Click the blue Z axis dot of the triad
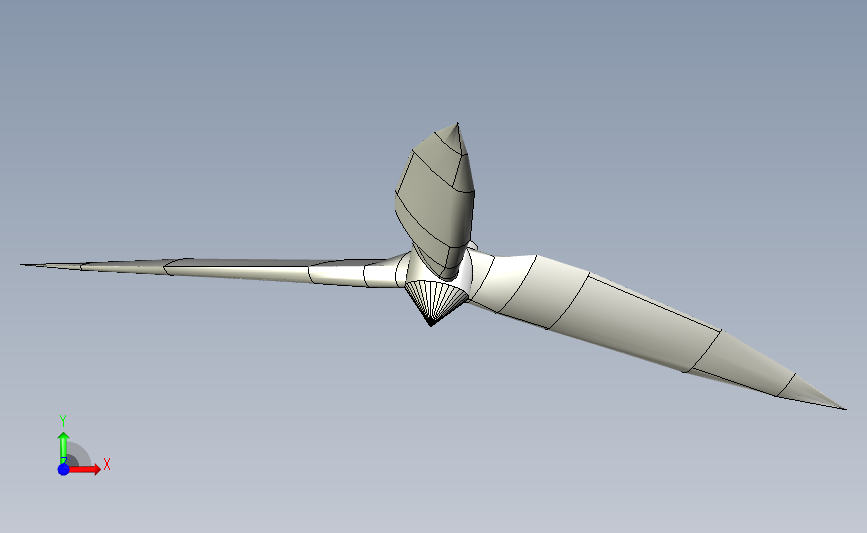Viewport: 867px width, 533px height. pos(64,469)
